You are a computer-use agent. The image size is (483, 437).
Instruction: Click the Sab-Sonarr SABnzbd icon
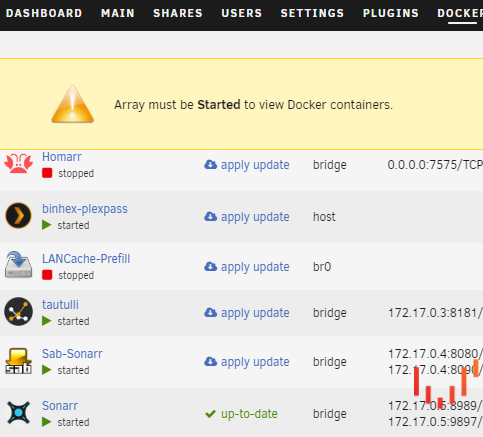coord(18,361)
